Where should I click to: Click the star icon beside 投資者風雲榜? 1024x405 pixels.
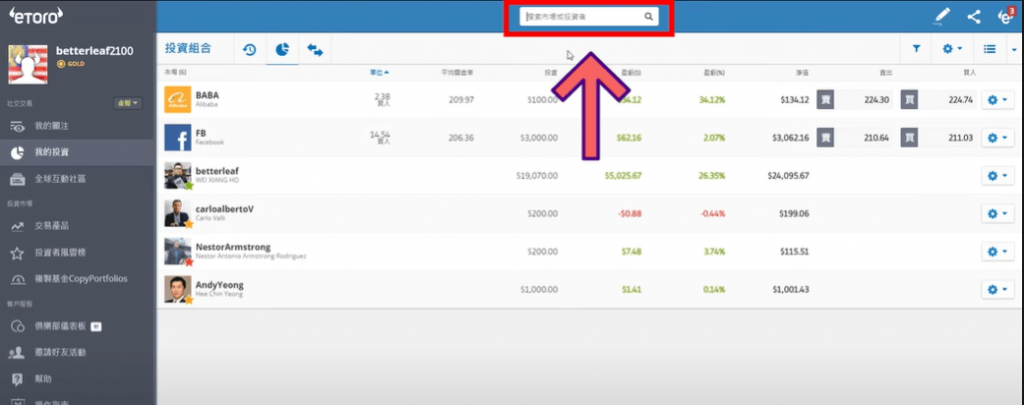tap(18, 253)
